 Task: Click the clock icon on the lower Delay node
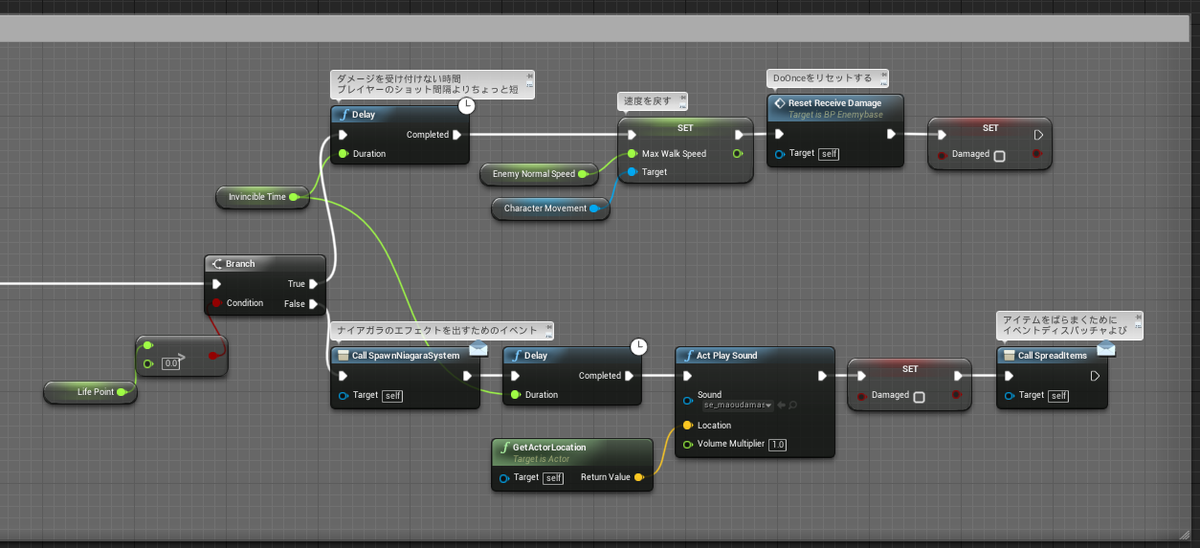pos(639,347)
